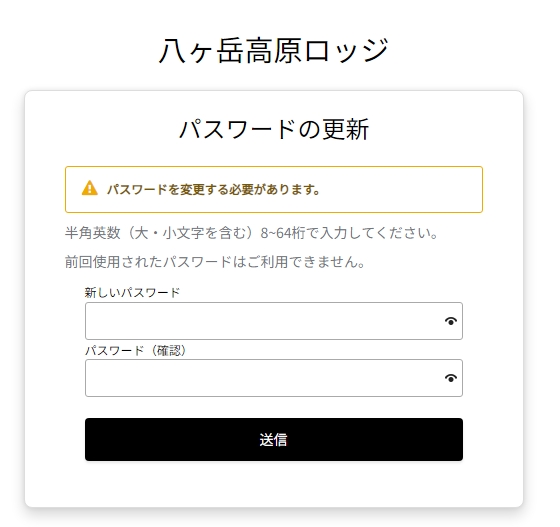Click the 8~64桁 length requirement text
Image resolution: width=560 pixels, height=527 pixels.
283,233
